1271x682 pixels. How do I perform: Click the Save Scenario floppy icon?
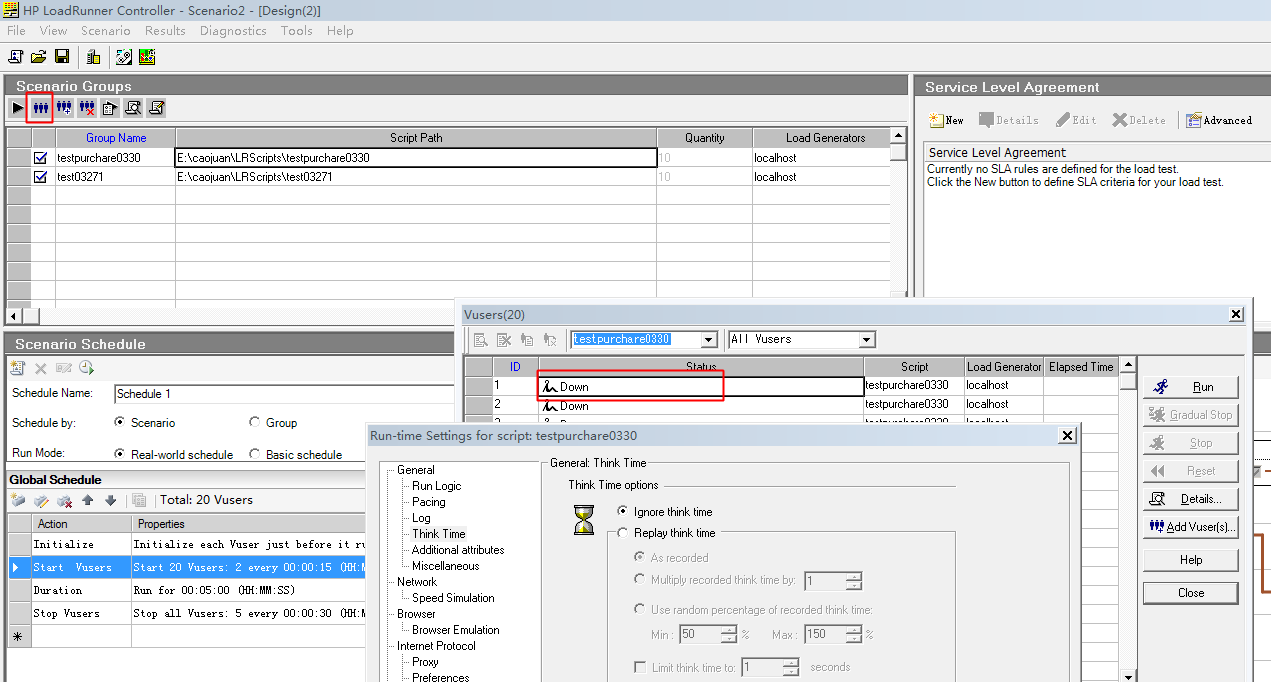coord(62,57)
